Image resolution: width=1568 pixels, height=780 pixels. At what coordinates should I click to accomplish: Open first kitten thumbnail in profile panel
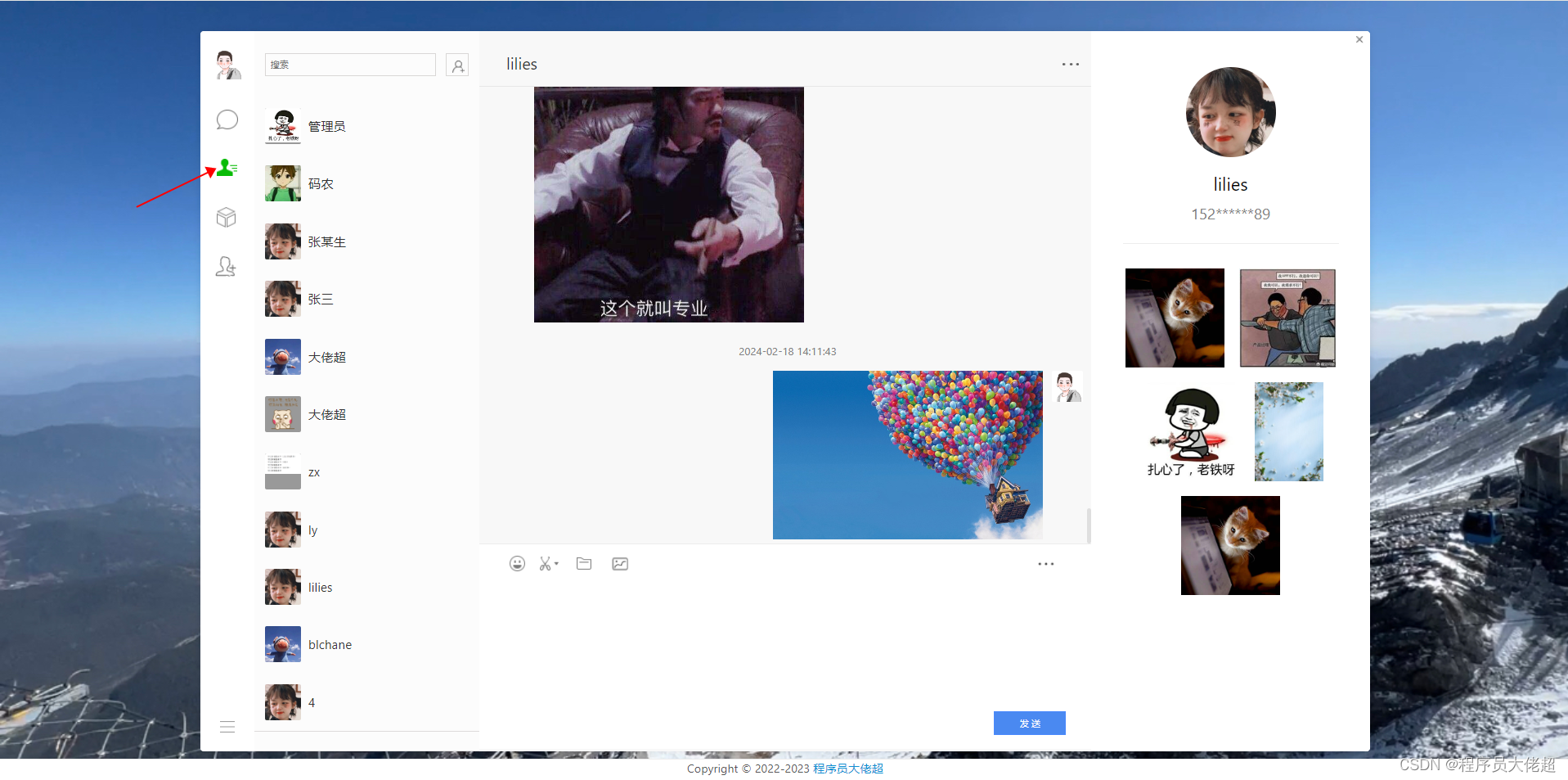point(1175,318)
